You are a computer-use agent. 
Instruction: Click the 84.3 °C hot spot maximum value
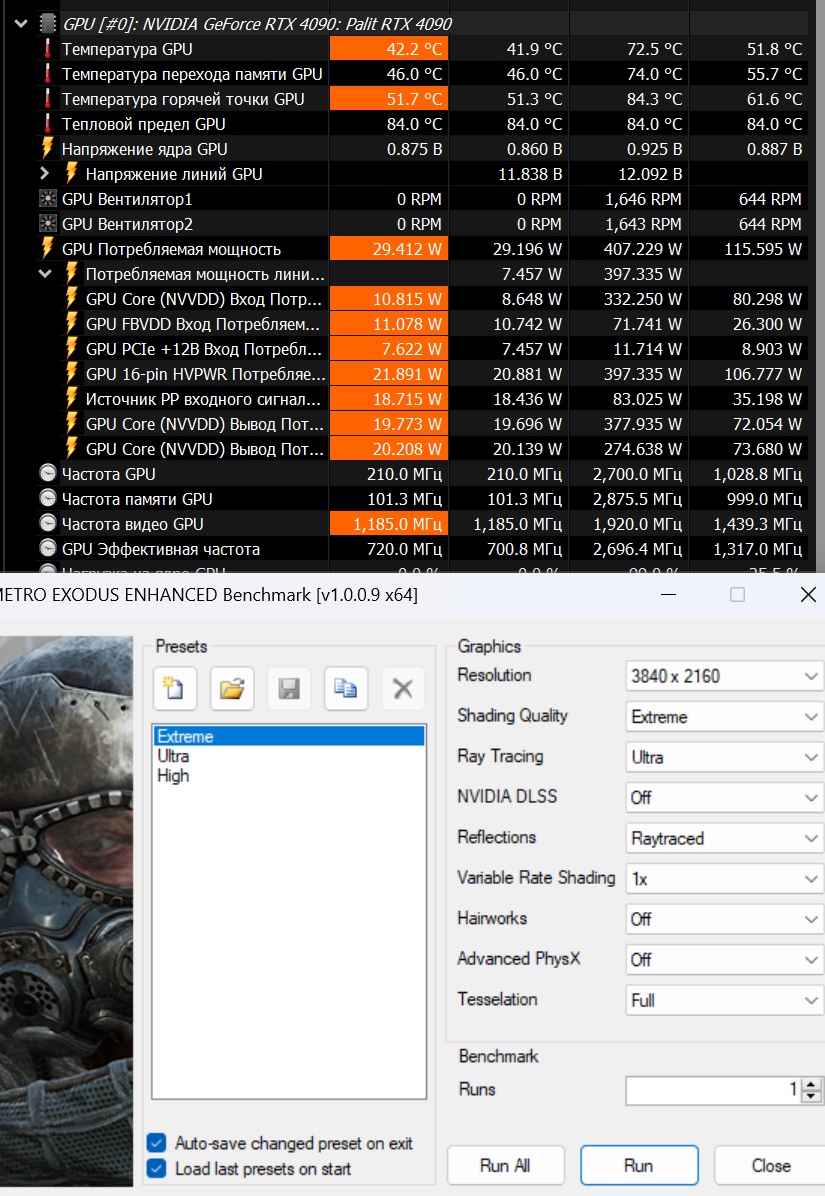pos(654,99)
